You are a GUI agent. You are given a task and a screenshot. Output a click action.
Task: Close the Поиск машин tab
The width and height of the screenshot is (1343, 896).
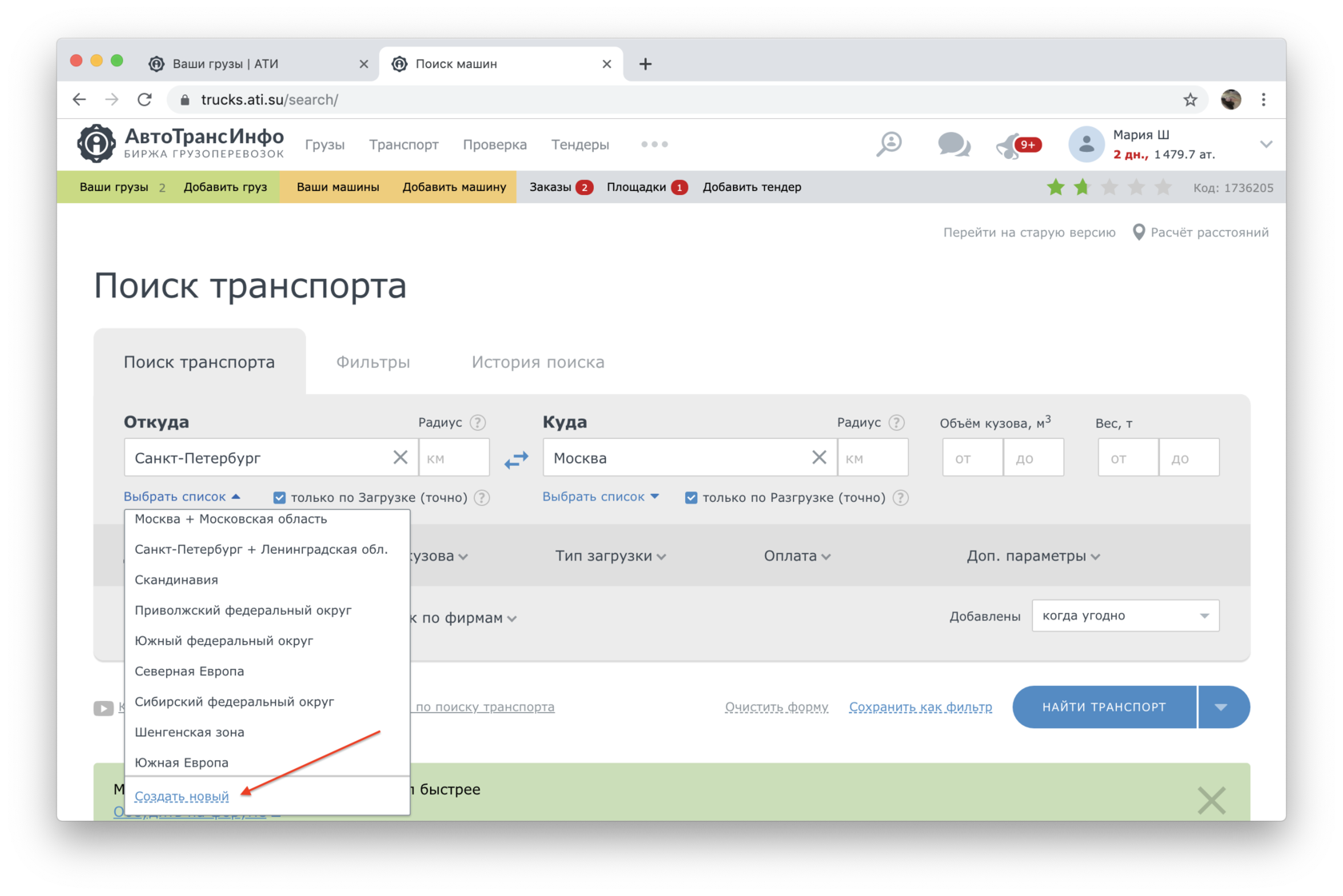pos(607,64)
